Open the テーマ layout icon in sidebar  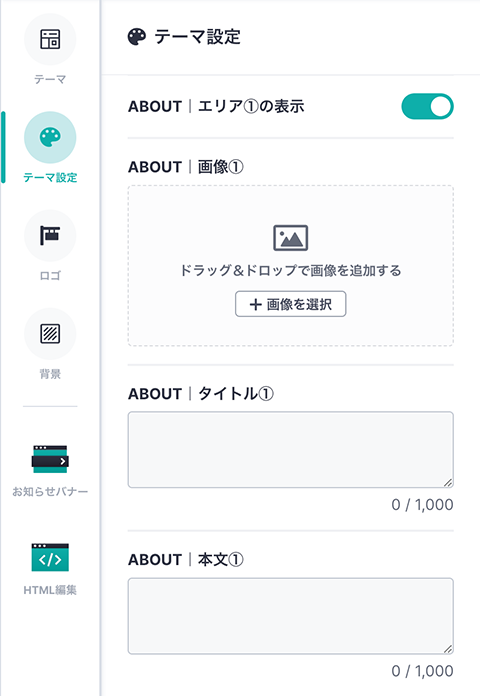pos(50,39)
